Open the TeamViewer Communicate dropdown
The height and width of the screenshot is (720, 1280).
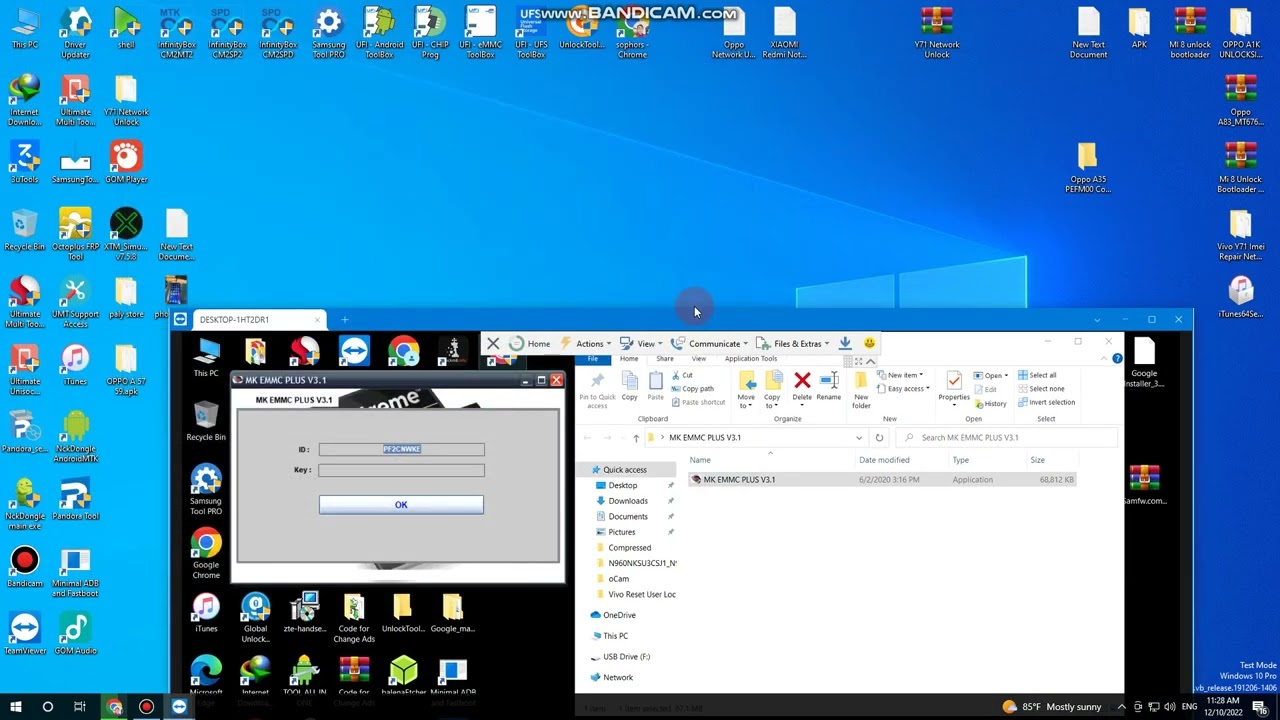(710, 343)
